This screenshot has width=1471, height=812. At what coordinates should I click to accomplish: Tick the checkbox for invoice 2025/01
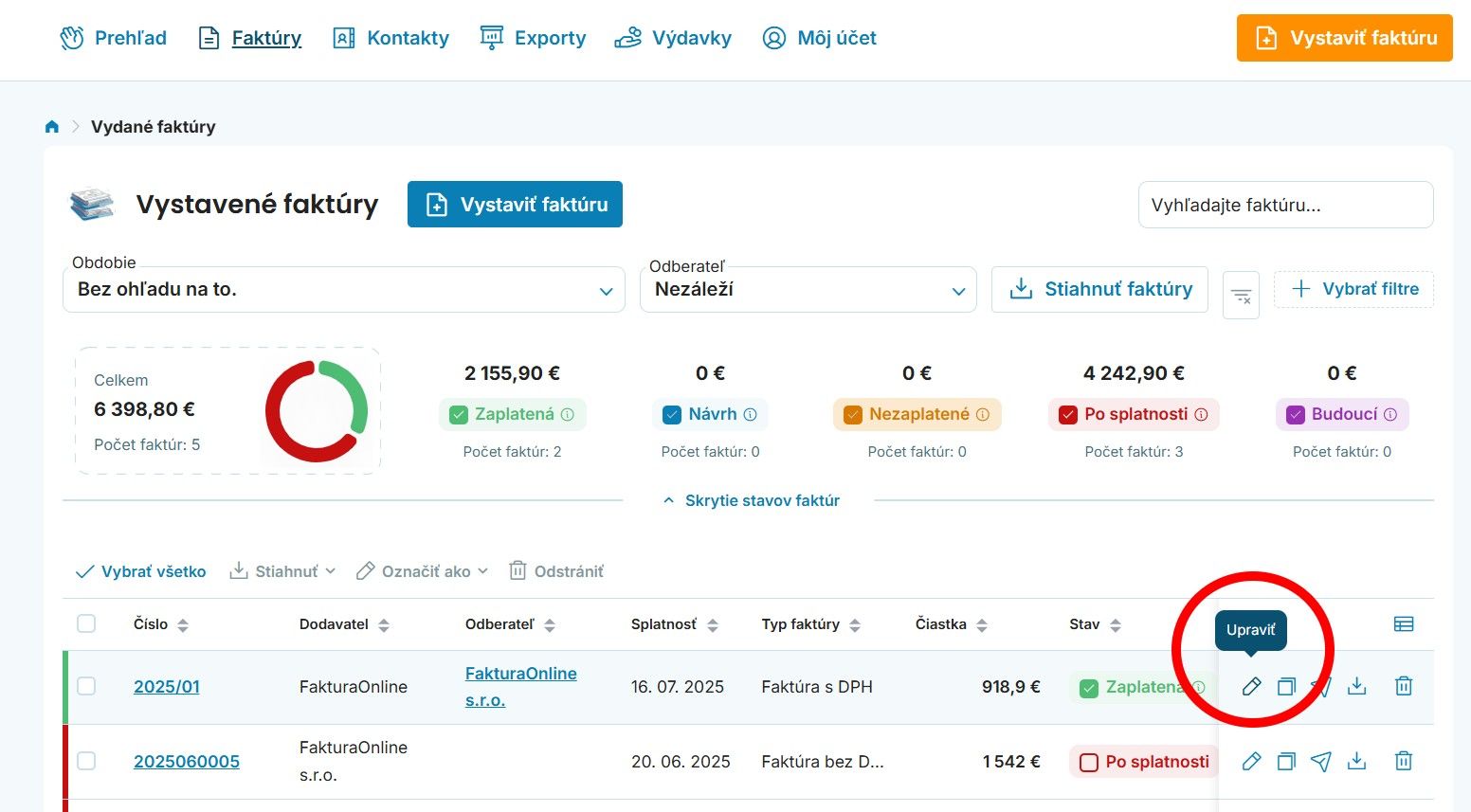click(86, 686)
